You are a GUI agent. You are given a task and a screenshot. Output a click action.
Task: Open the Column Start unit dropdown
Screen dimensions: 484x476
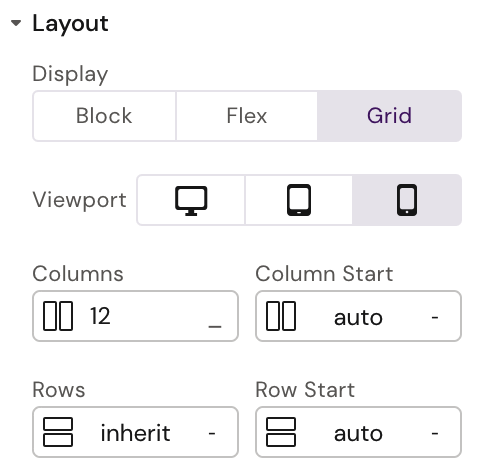(x=435, y=317)
